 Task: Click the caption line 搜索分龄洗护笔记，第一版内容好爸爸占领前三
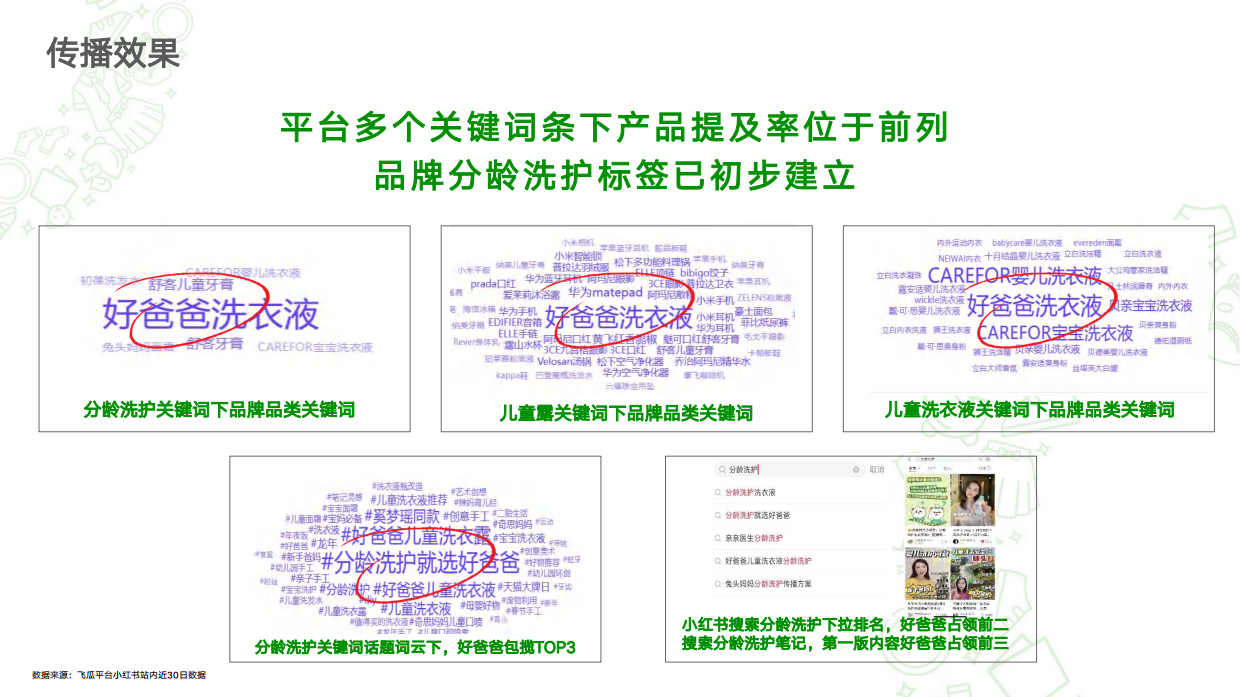pos(845,644)
